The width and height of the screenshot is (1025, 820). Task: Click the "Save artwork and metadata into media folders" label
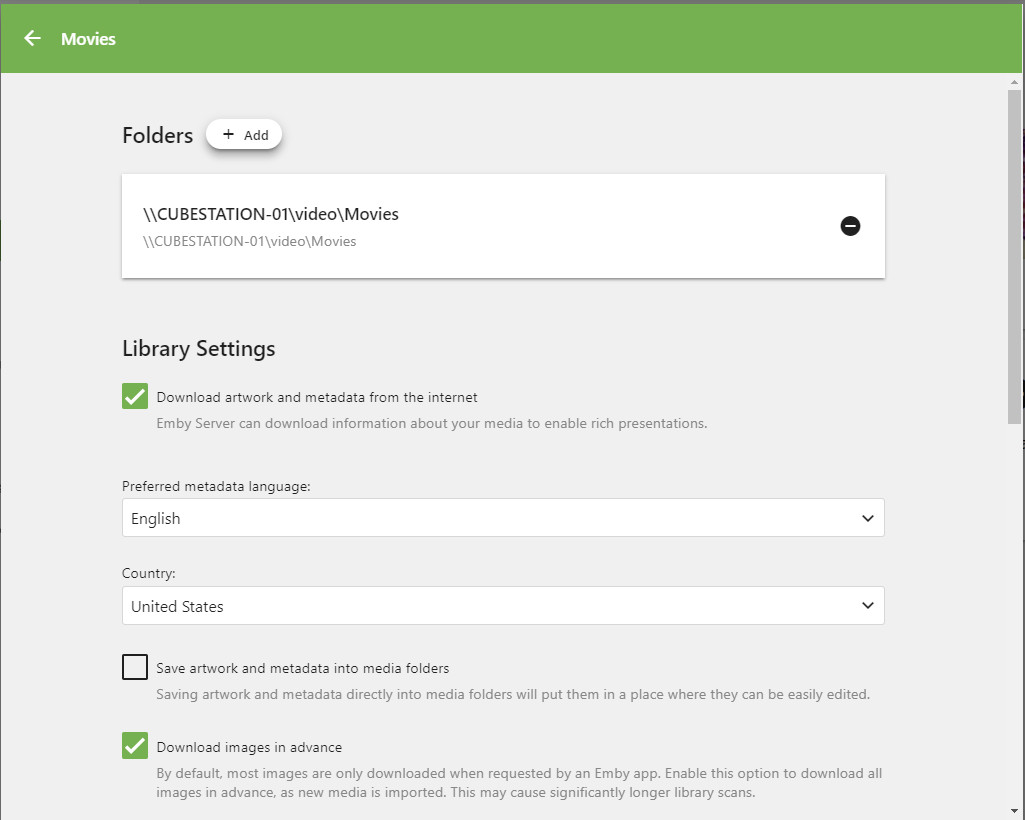point(303,668)
